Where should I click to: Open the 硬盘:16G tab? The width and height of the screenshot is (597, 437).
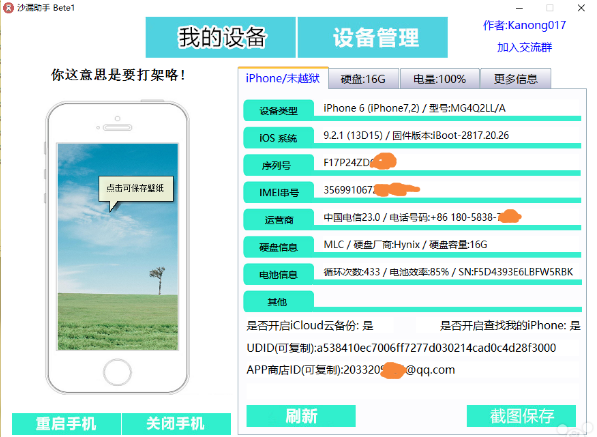[363, 79]
